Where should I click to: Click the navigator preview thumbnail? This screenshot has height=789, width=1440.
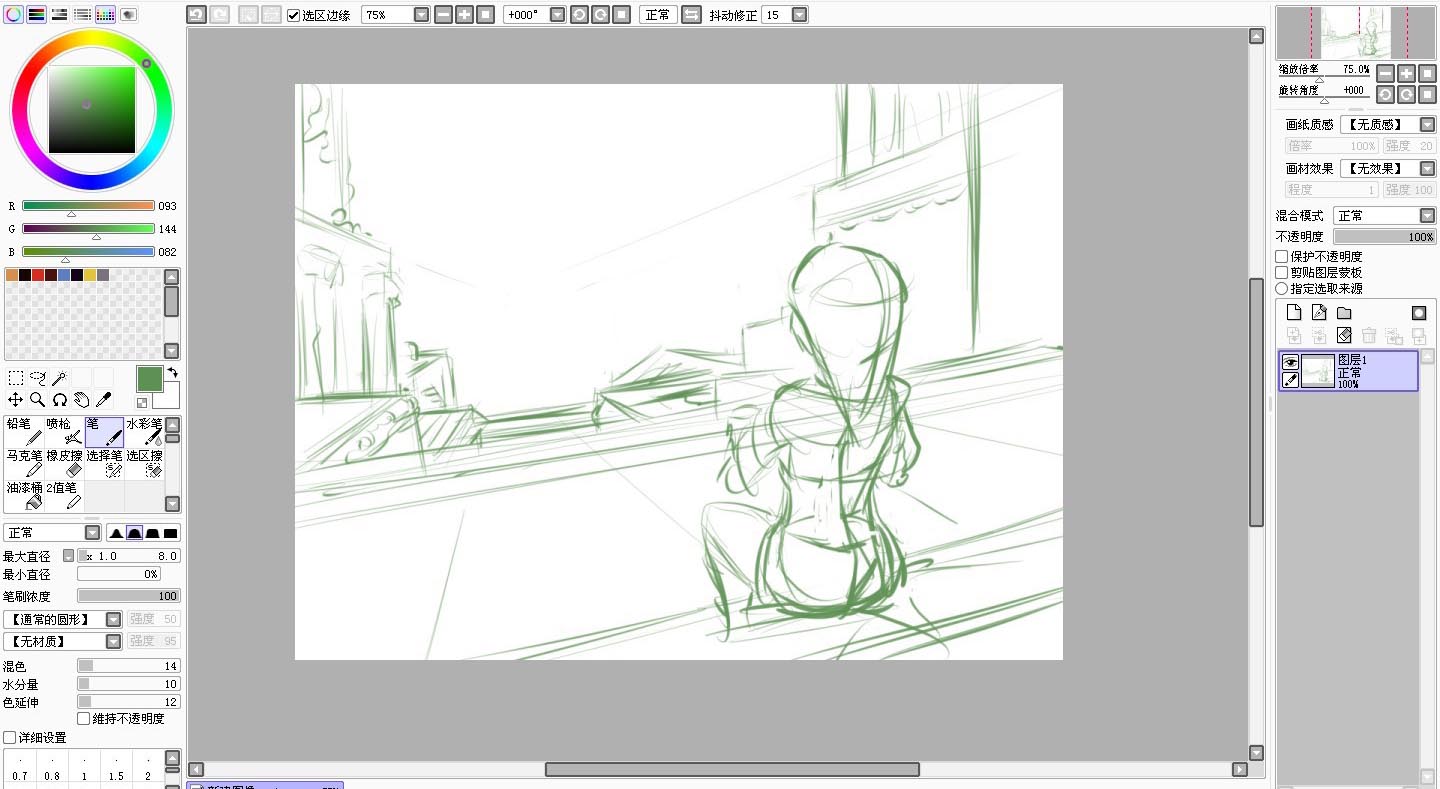tap(1357, 33)
